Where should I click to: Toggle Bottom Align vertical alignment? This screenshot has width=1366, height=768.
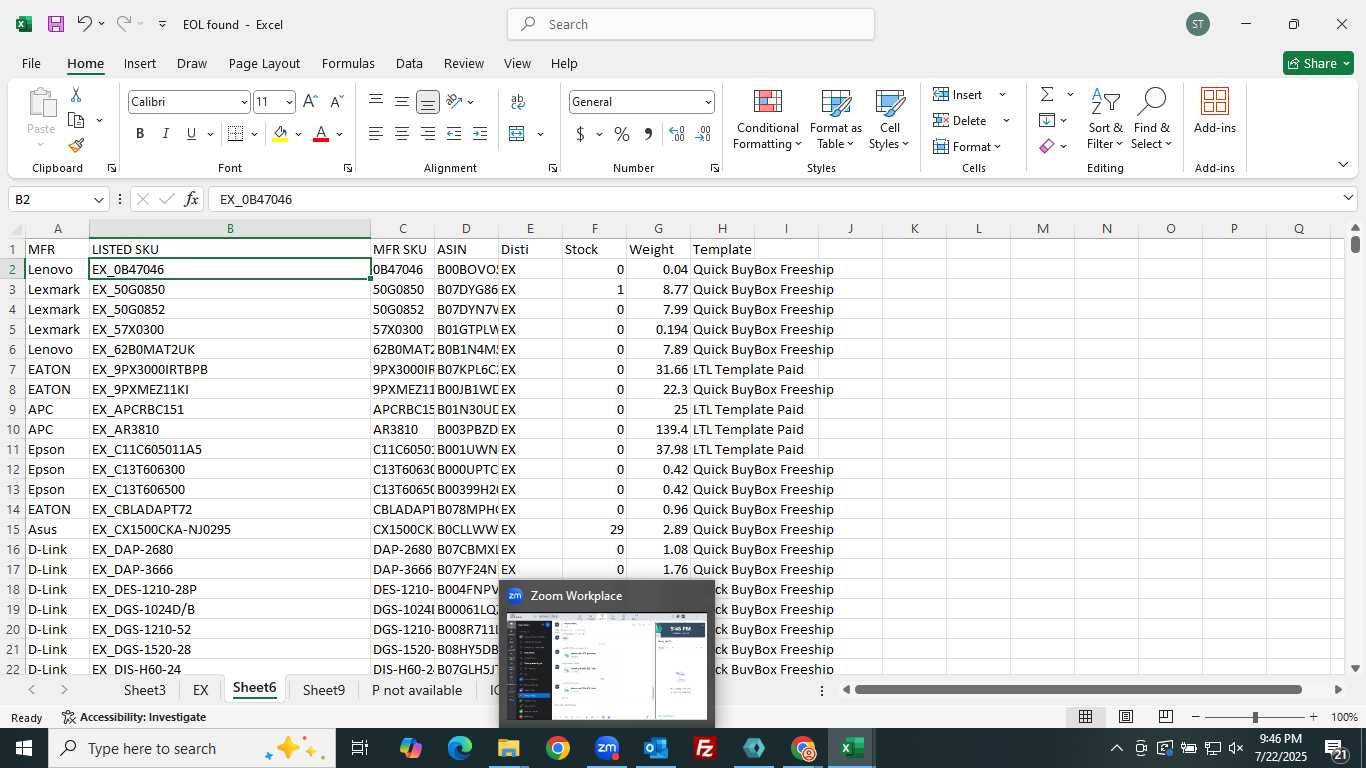coord(428,102)
